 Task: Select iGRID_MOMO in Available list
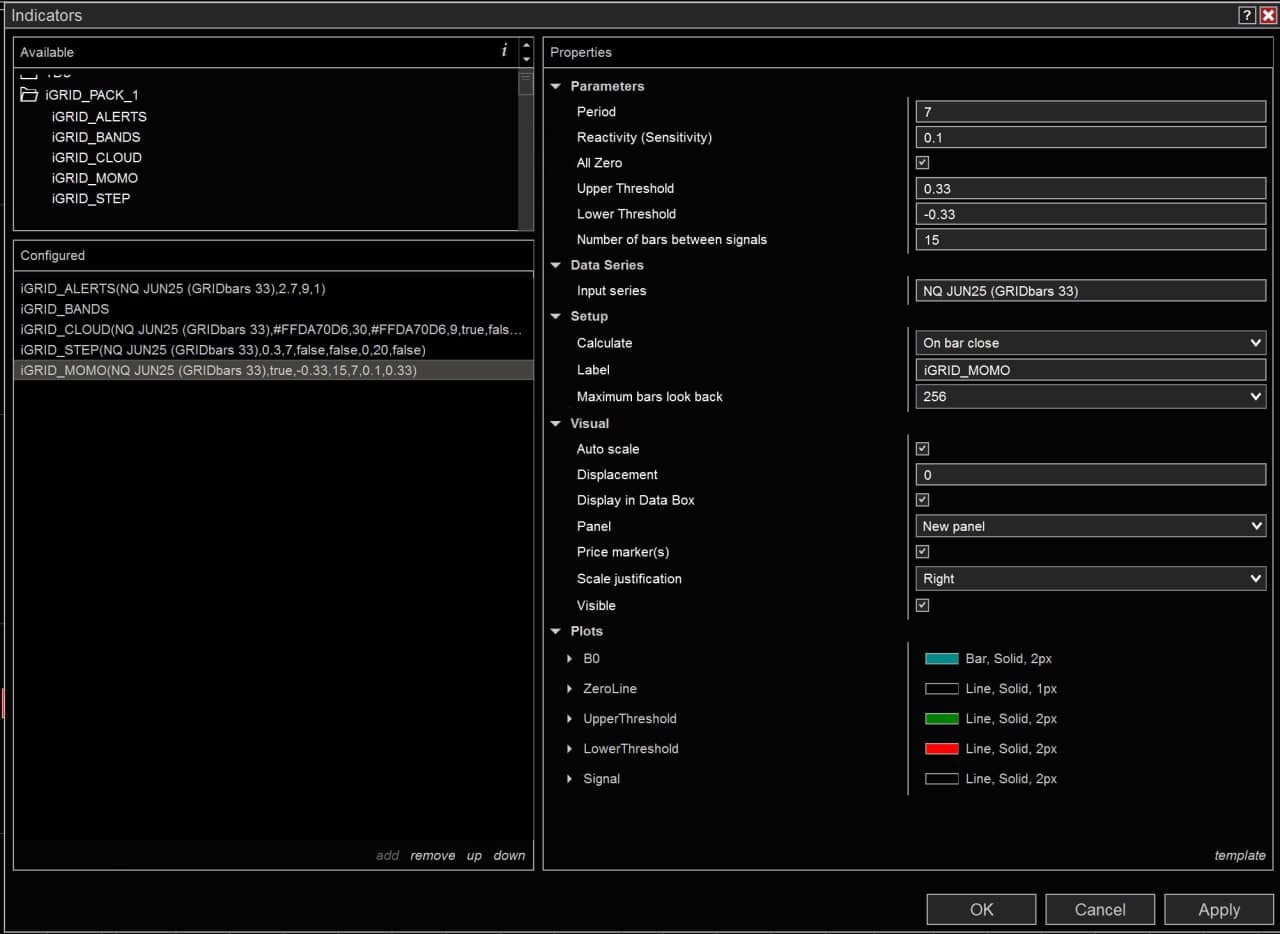pyautogui.click(x=95, y=178)
